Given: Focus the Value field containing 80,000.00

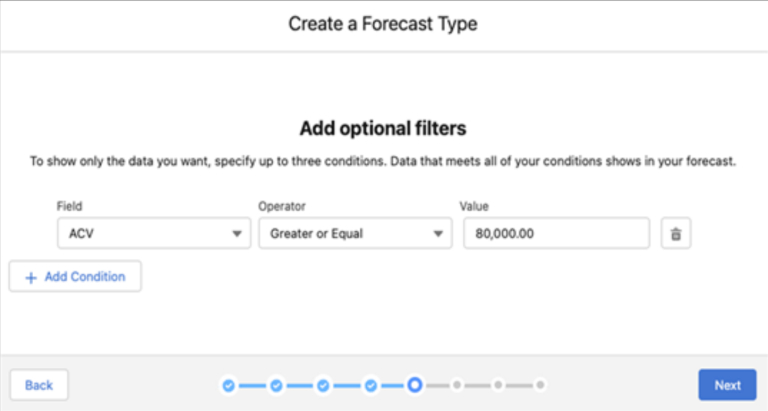Looking at the screenshot, I should pyautogui.click(x=555, y=234).
